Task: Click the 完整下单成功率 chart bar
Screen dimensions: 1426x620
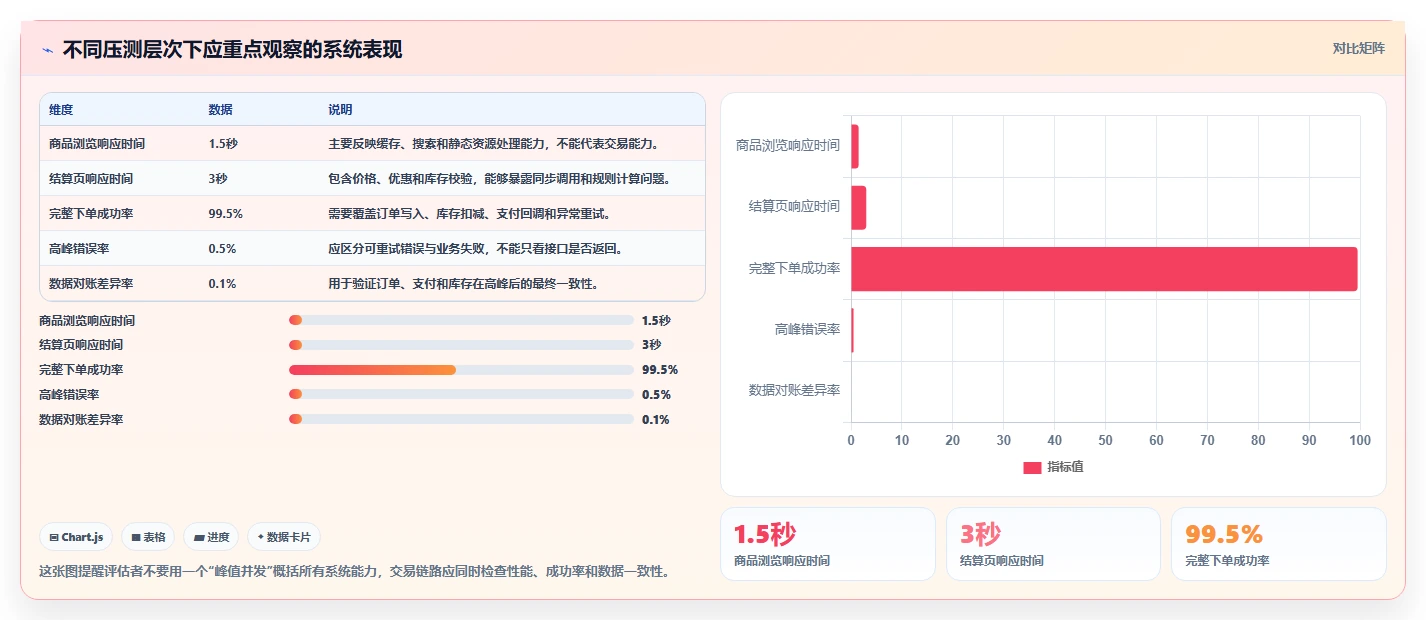Action: tap(1104, 269)
